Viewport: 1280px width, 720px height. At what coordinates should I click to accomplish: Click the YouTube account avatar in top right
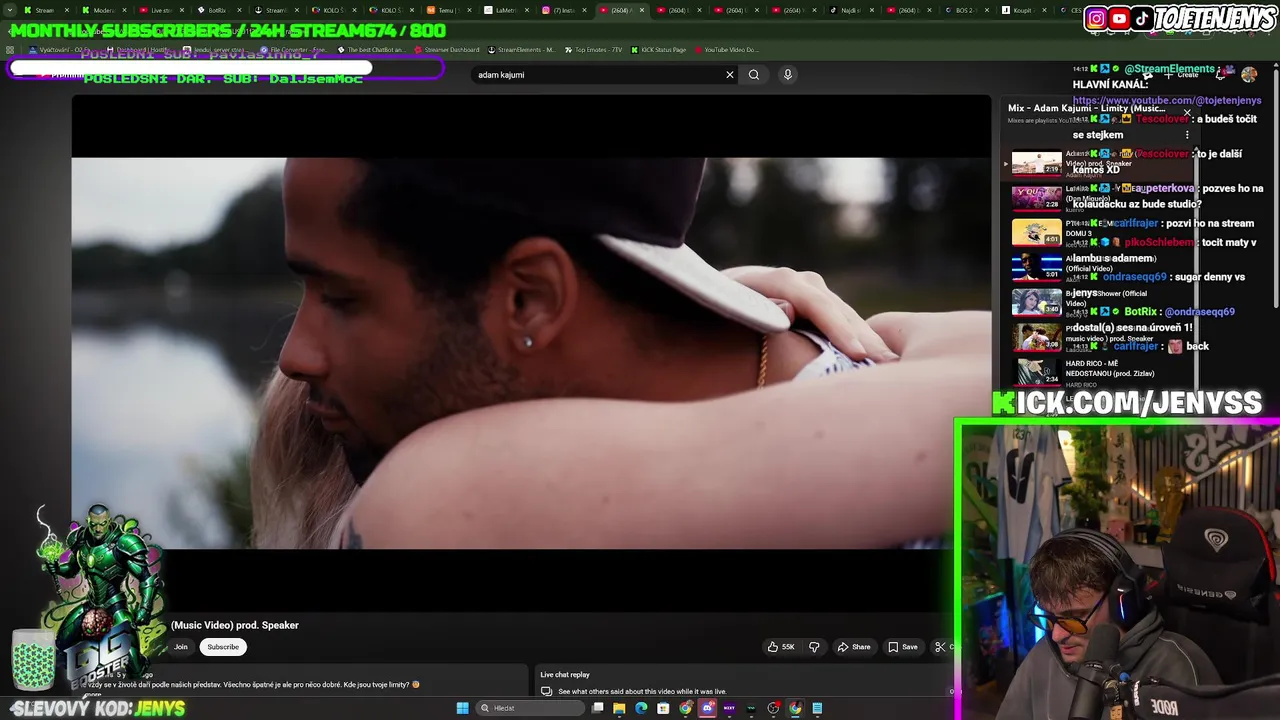(1249, 74)
